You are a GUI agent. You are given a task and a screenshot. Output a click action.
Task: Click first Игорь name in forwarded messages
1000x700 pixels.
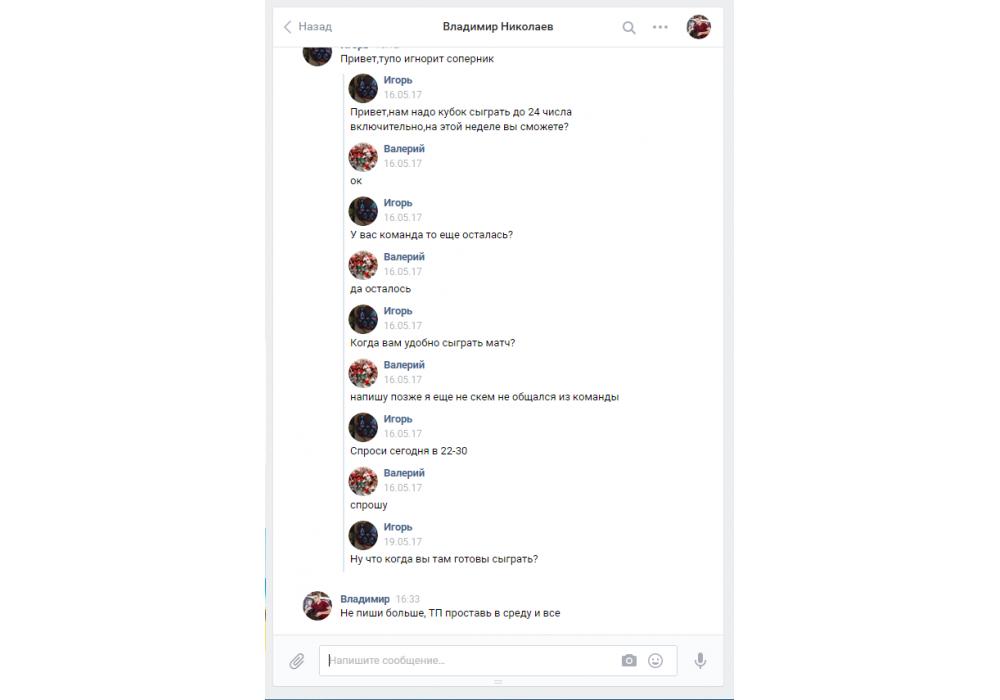pyautogui.click(x=398, y=80)
